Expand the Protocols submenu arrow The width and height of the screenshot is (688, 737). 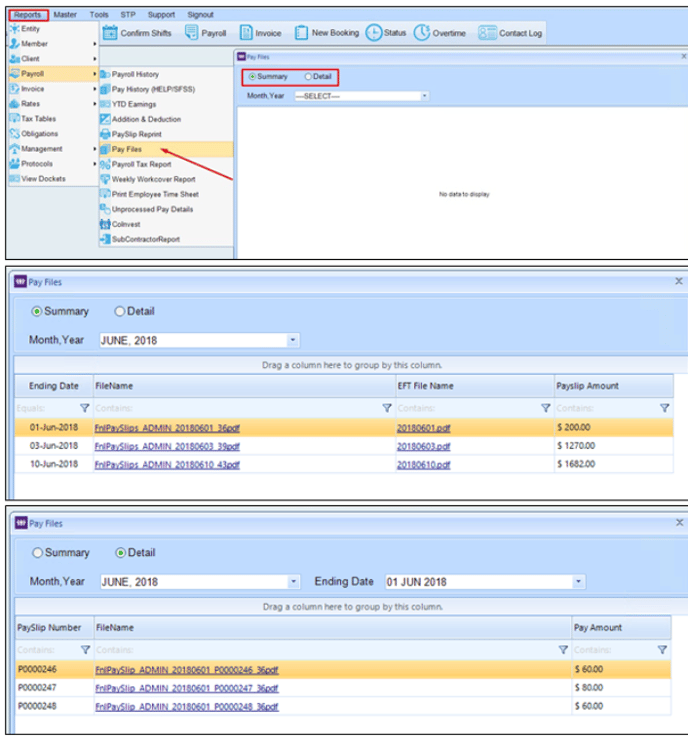click(x=94, y=164)
